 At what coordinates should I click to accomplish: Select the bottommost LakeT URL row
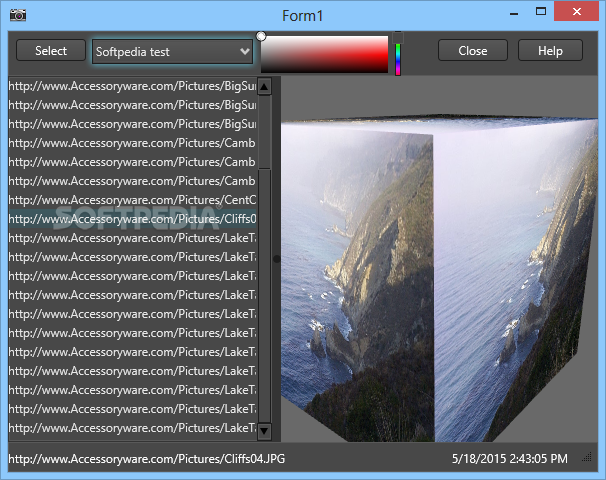(132, 428)
